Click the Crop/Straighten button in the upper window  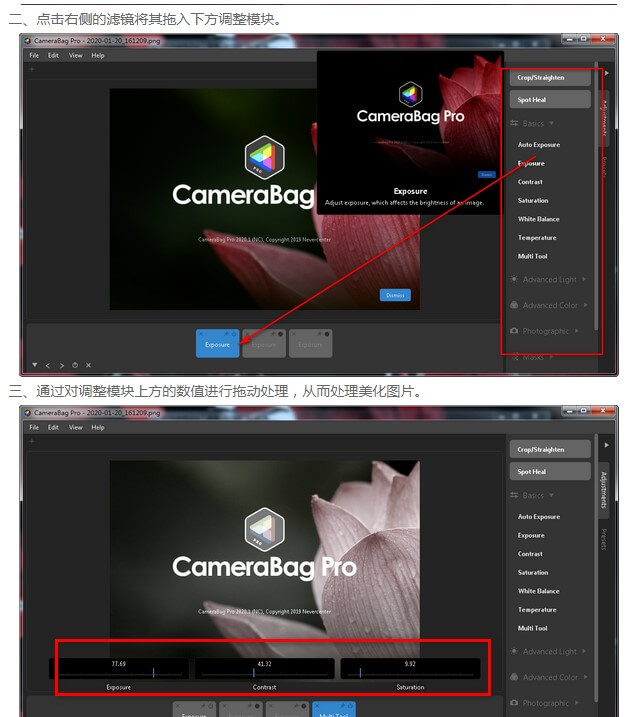pos(550,78)
